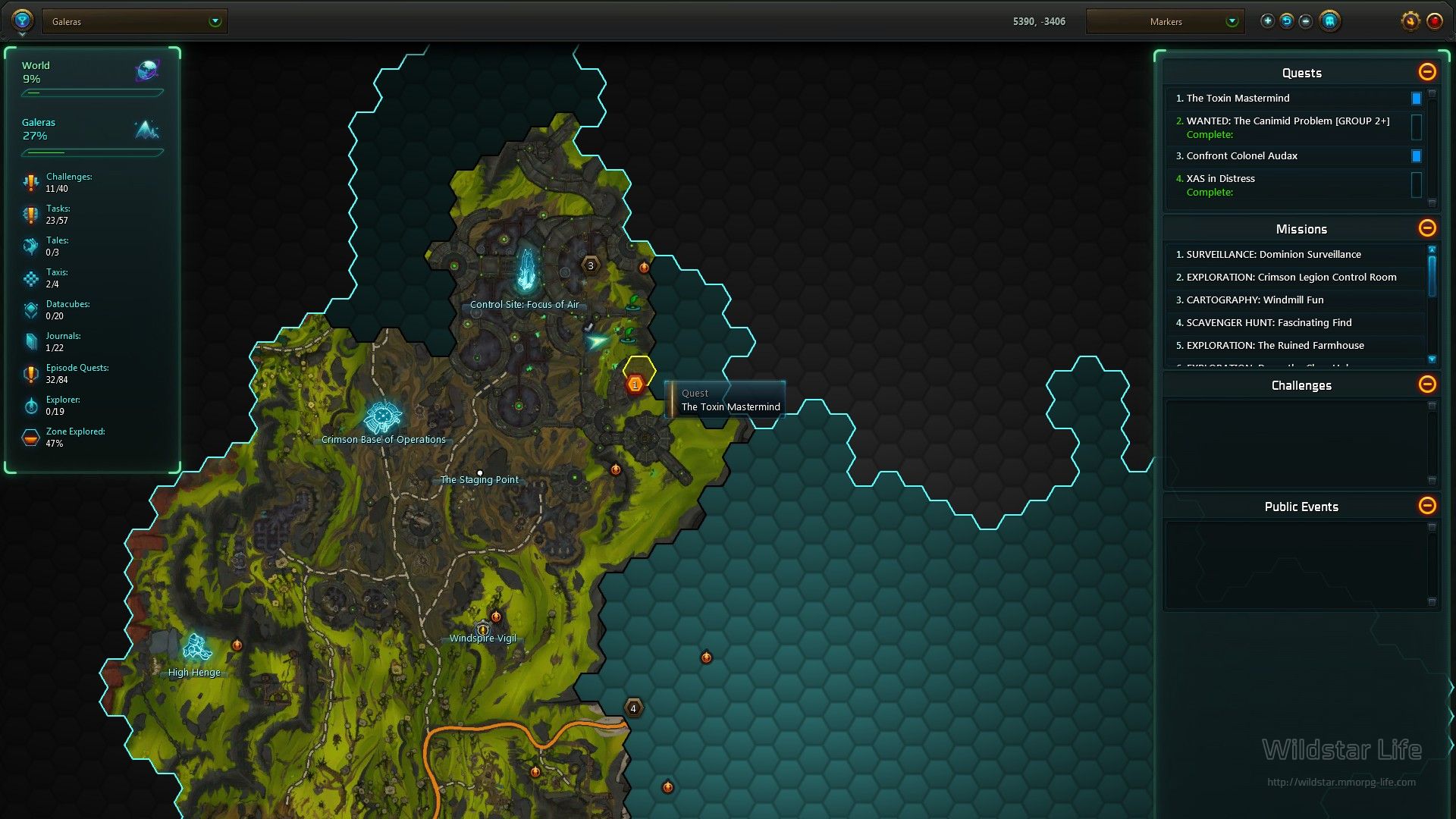1456x819 pixels.
Task: Click quest marker 4 on the map
Action: [633, 708]
